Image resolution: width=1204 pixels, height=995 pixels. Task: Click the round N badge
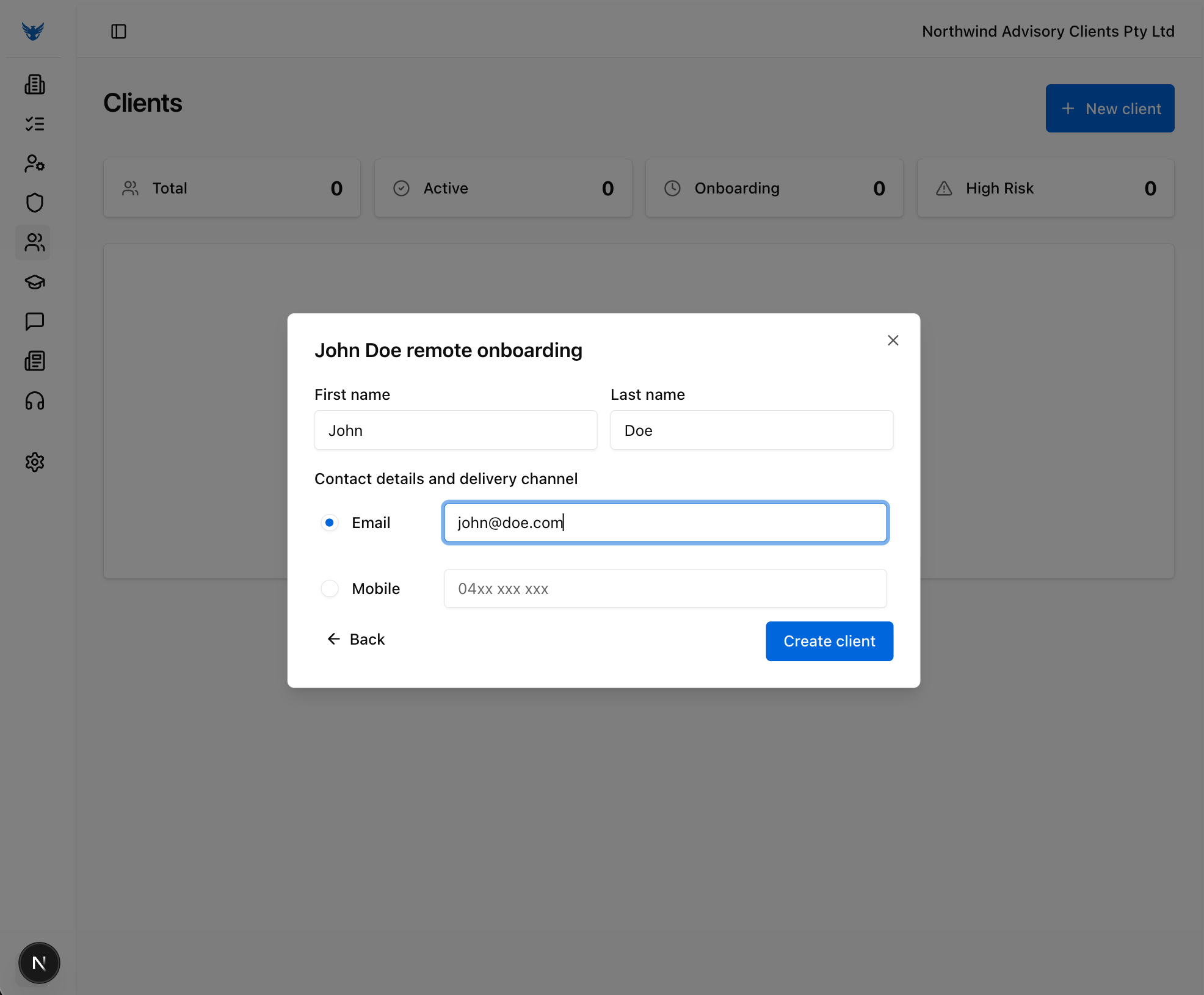39,963
